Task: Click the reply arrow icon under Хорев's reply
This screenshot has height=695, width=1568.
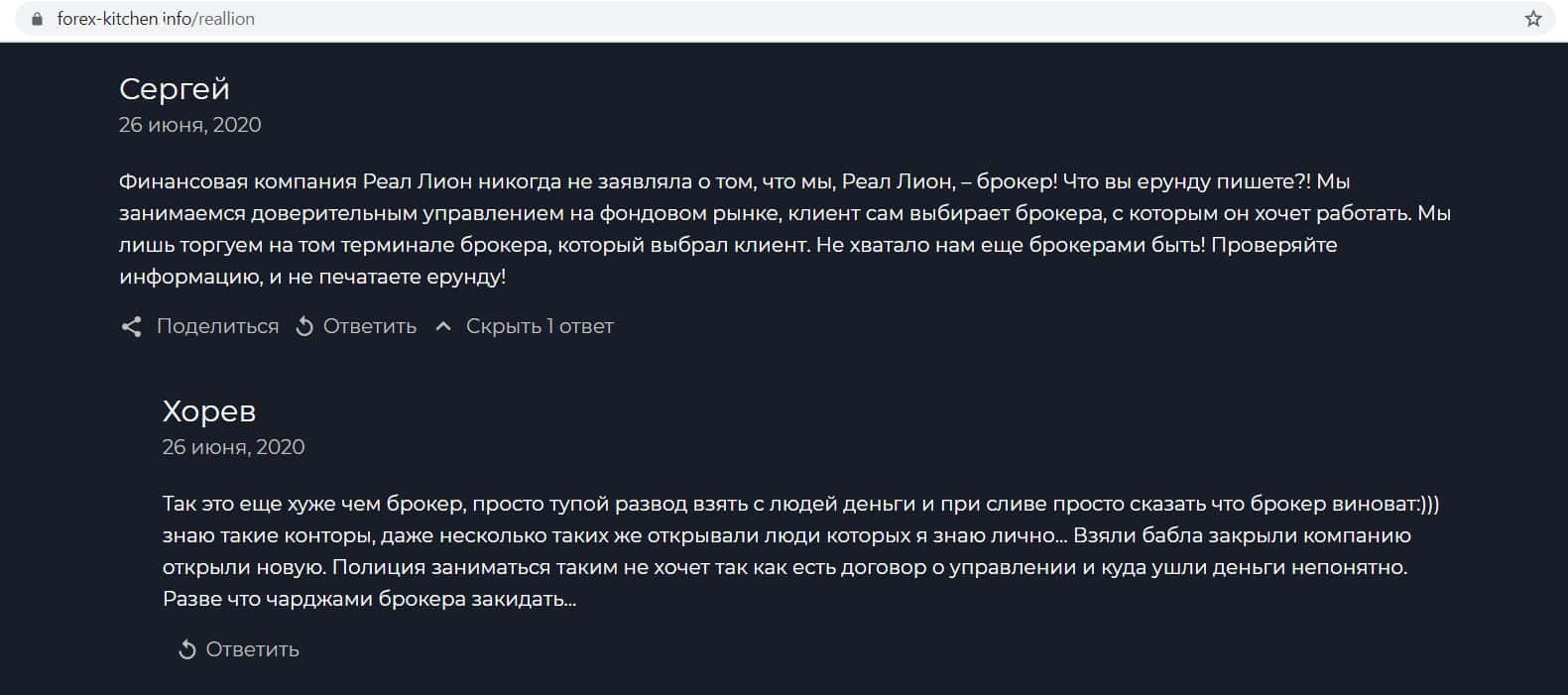Action: tap(186, 649)
